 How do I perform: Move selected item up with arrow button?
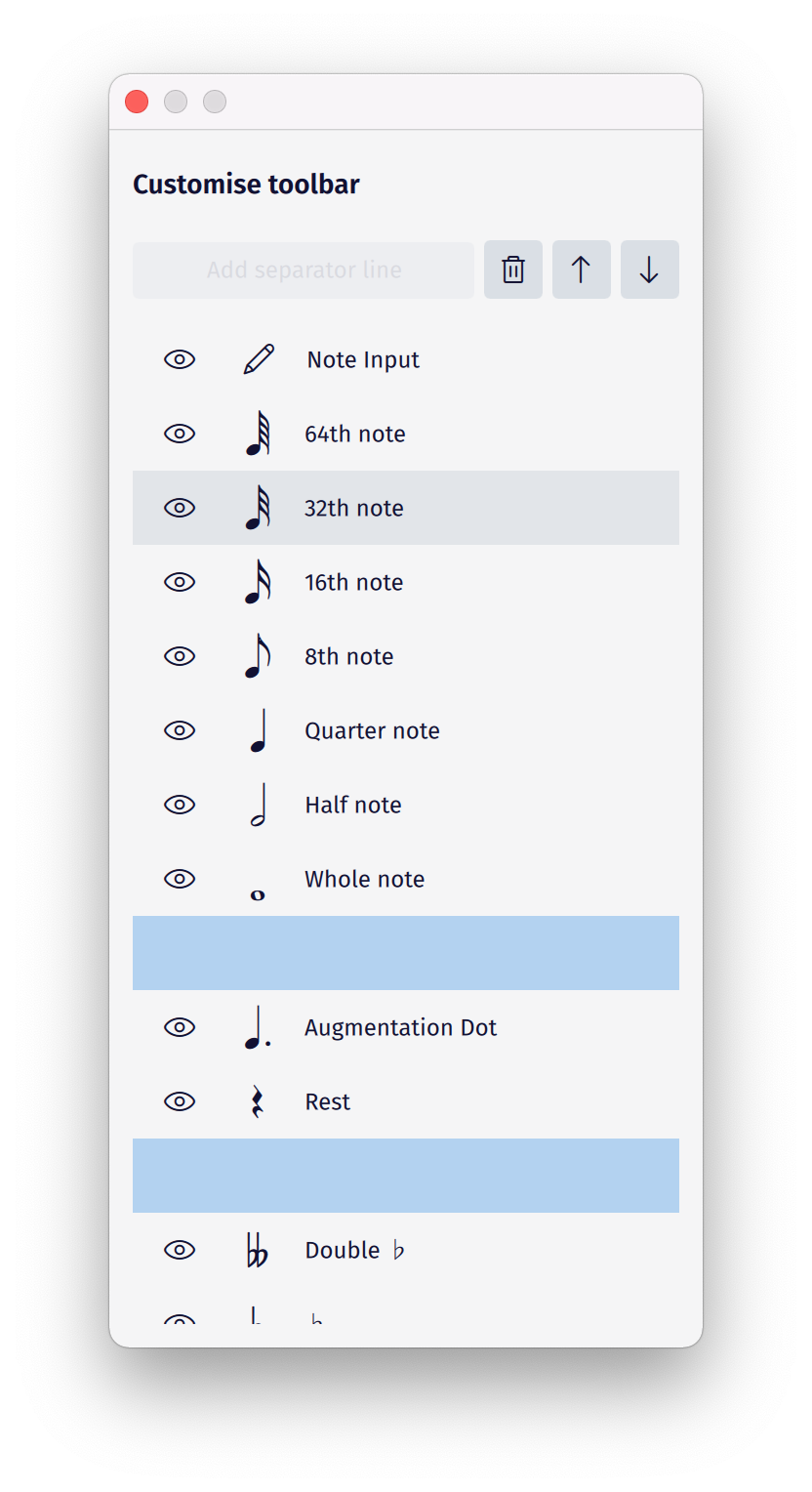(x=582, y=269)
